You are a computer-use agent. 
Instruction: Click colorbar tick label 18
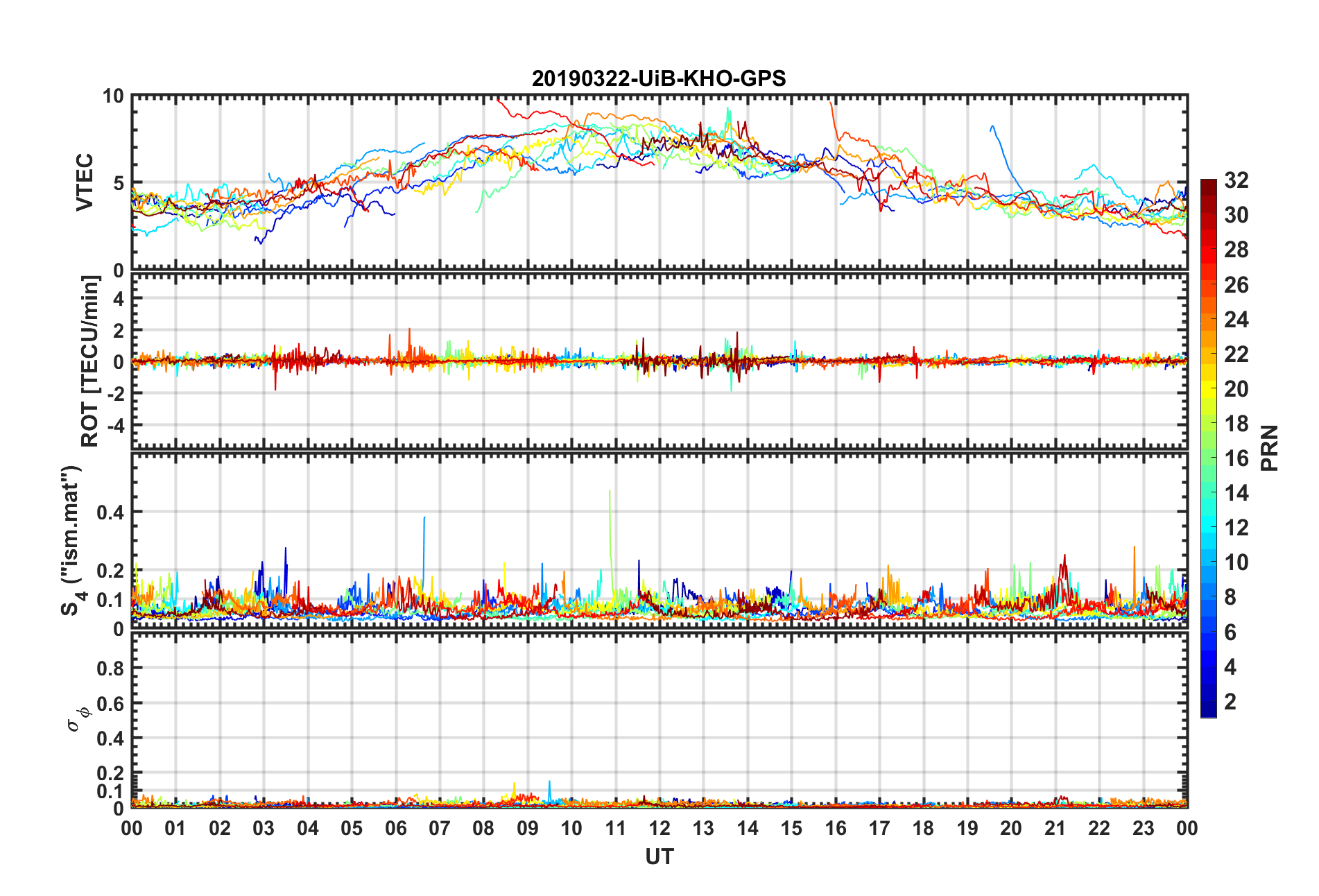1236,423
